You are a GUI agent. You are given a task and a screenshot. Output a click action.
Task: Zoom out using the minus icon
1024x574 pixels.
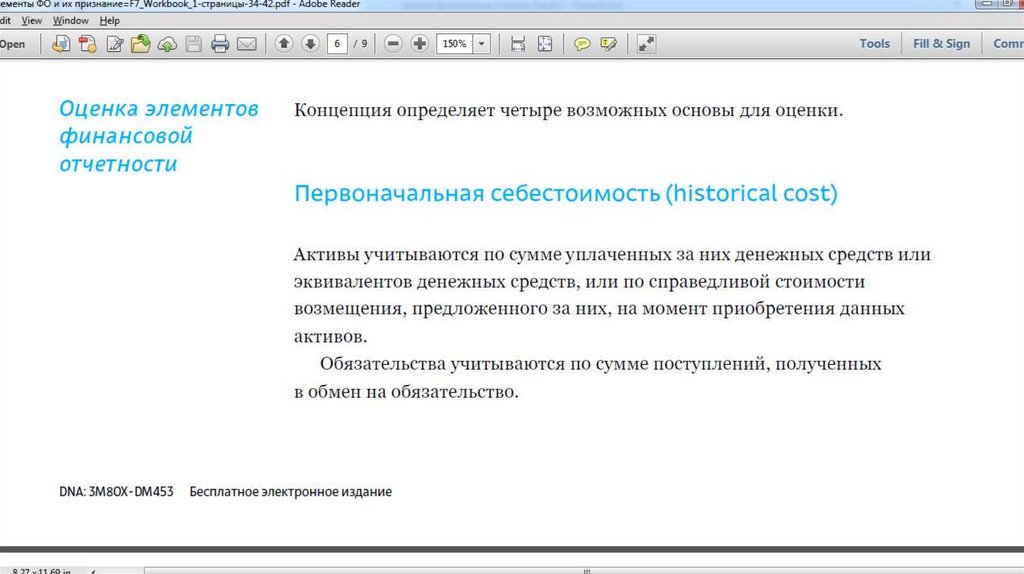tap(393, 44)
